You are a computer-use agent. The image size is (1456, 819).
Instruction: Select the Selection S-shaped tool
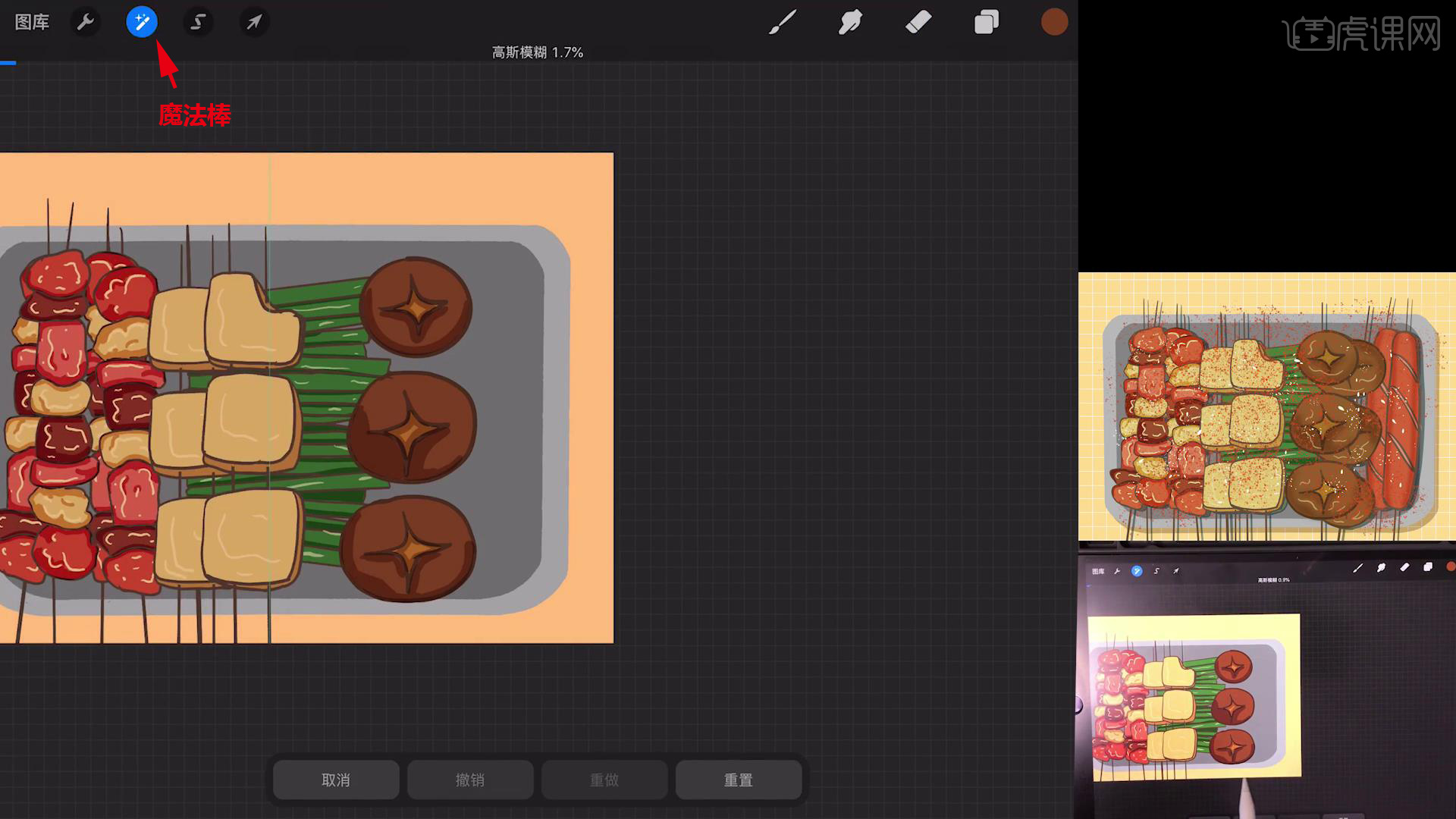point(198,22)
